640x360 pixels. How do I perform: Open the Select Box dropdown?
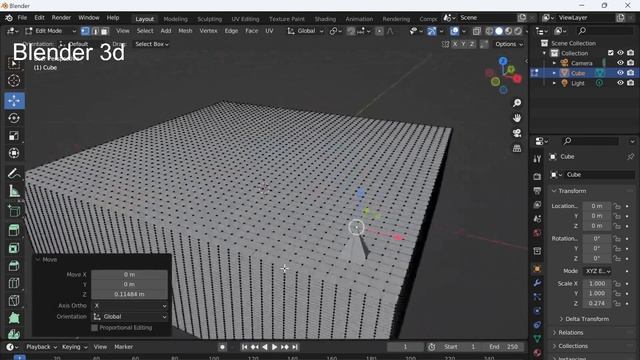coord(152,44)
